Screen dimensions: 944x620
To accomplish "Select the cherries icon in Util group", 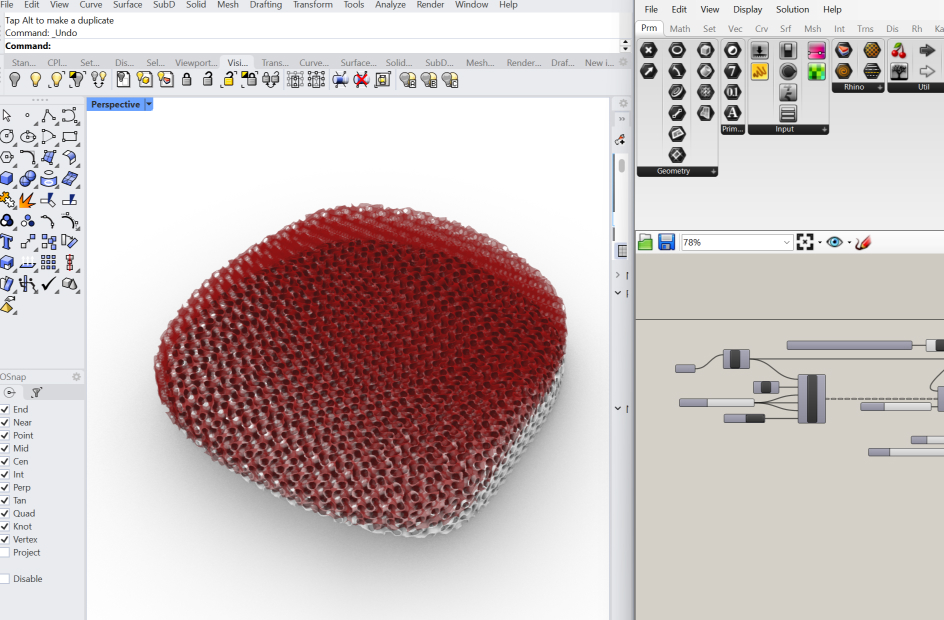I will [x=898, y=50].
